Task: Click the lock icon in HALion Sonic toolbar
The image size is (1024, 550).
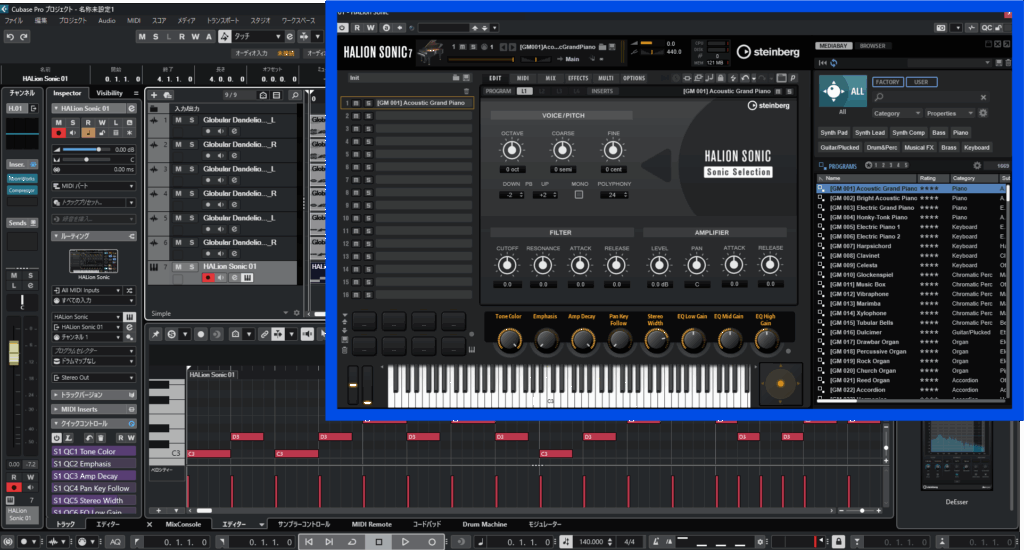Action: tap(720, 78)
